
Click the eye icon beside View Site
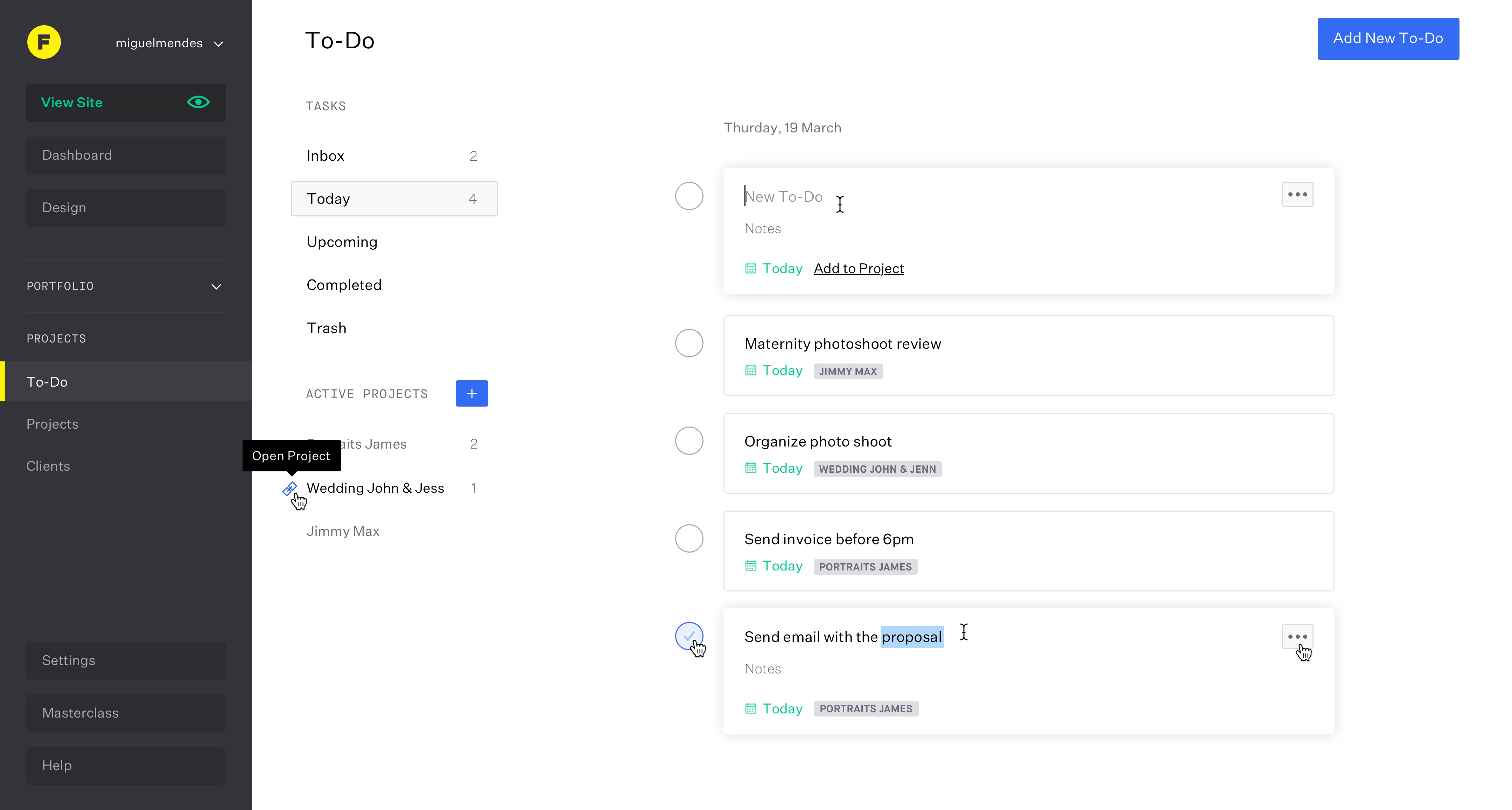(x=198, y=102)
